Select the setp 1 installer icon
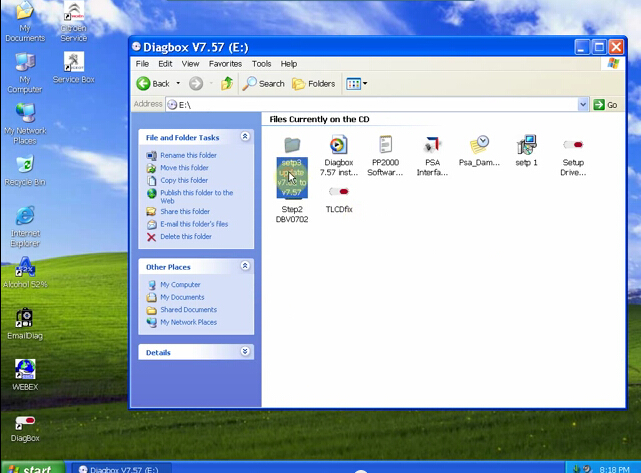Screen dimensions: 641x473 pyautogui.click(x=526, y=151)
